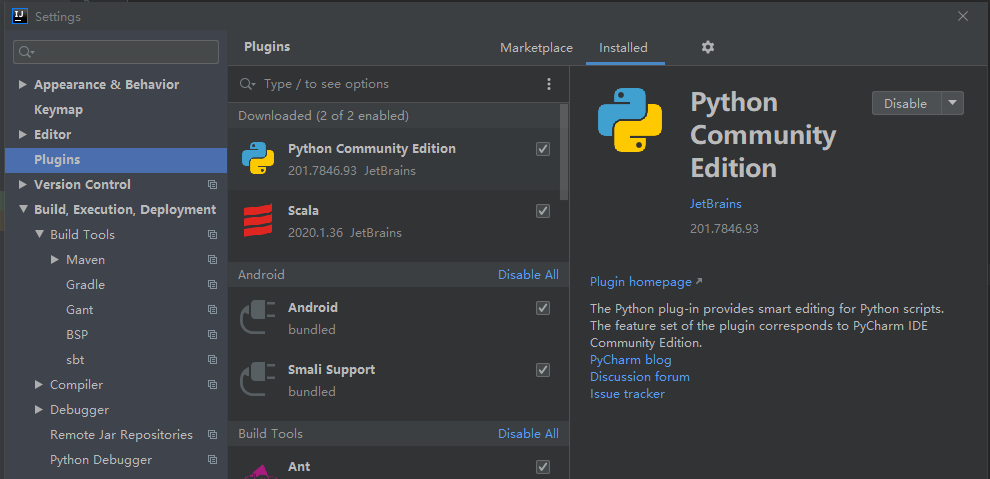
Task: Toggle the Scala plugin checkbox
Action: [x=543, y=211]
